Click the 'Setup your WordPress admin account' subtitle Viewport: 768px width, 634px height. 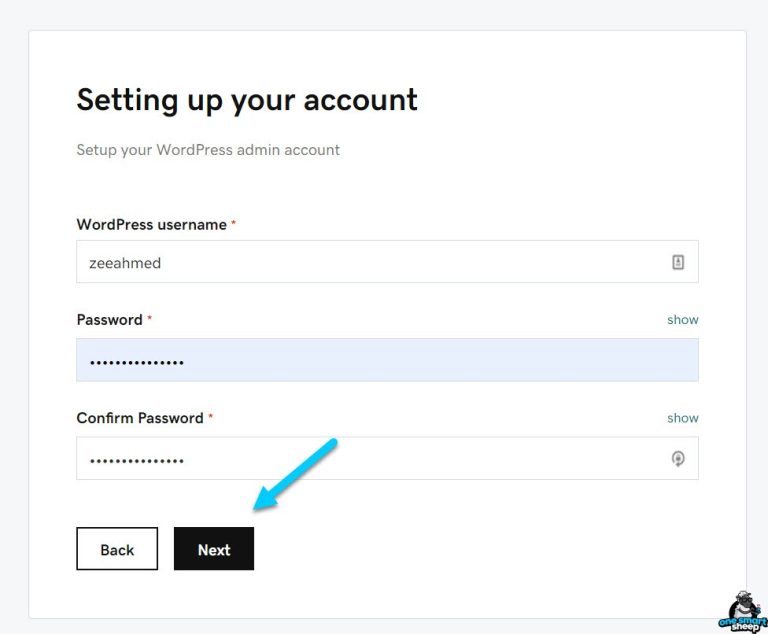(208, 150)
